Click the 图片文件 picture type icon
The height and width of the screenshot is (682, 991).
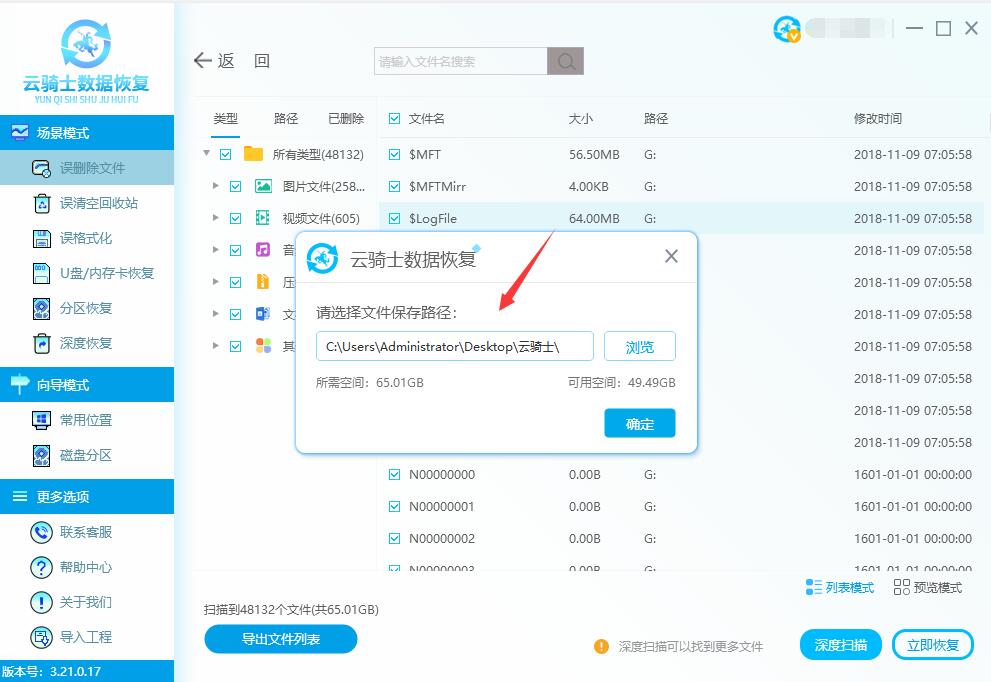tap(264, 186)
